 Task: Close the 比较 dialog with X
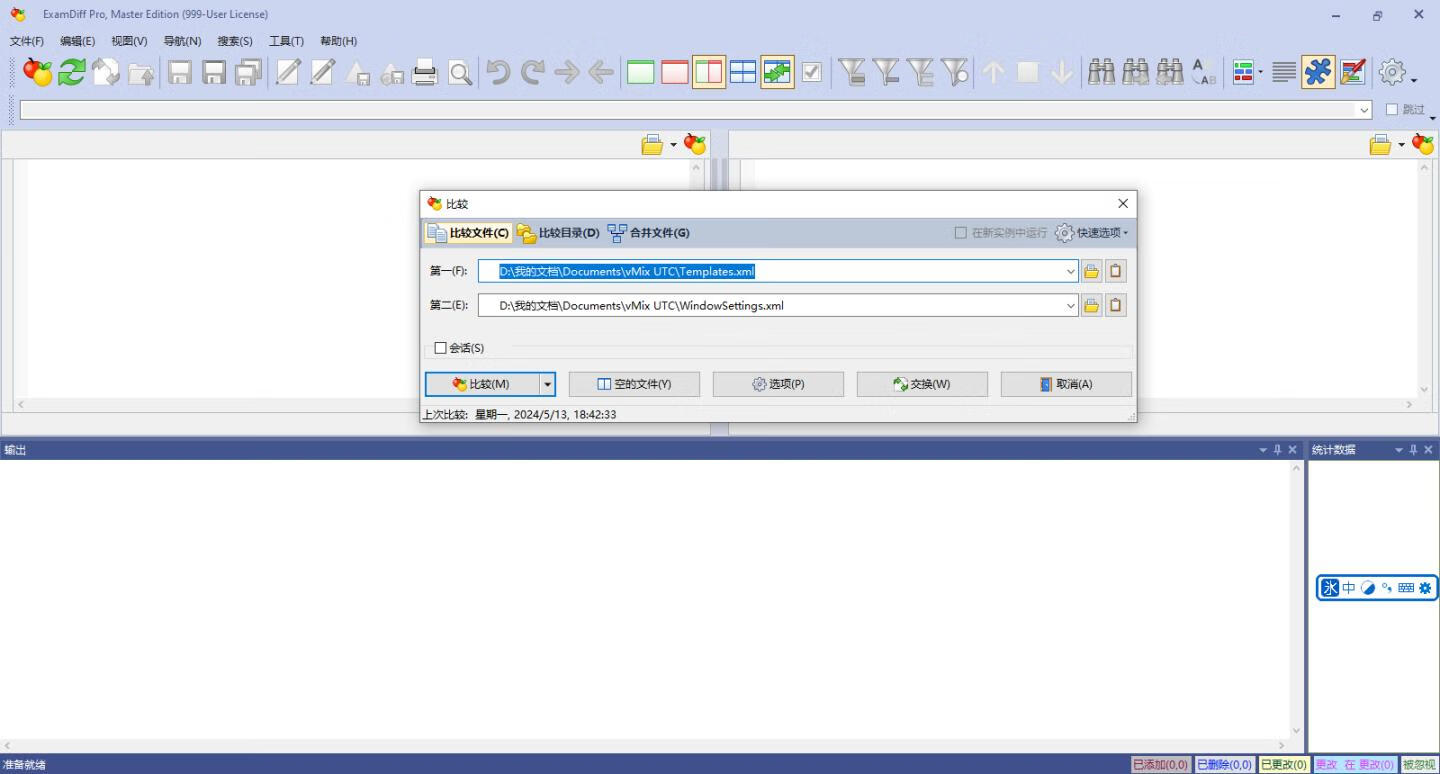(x=1122, y=203)
